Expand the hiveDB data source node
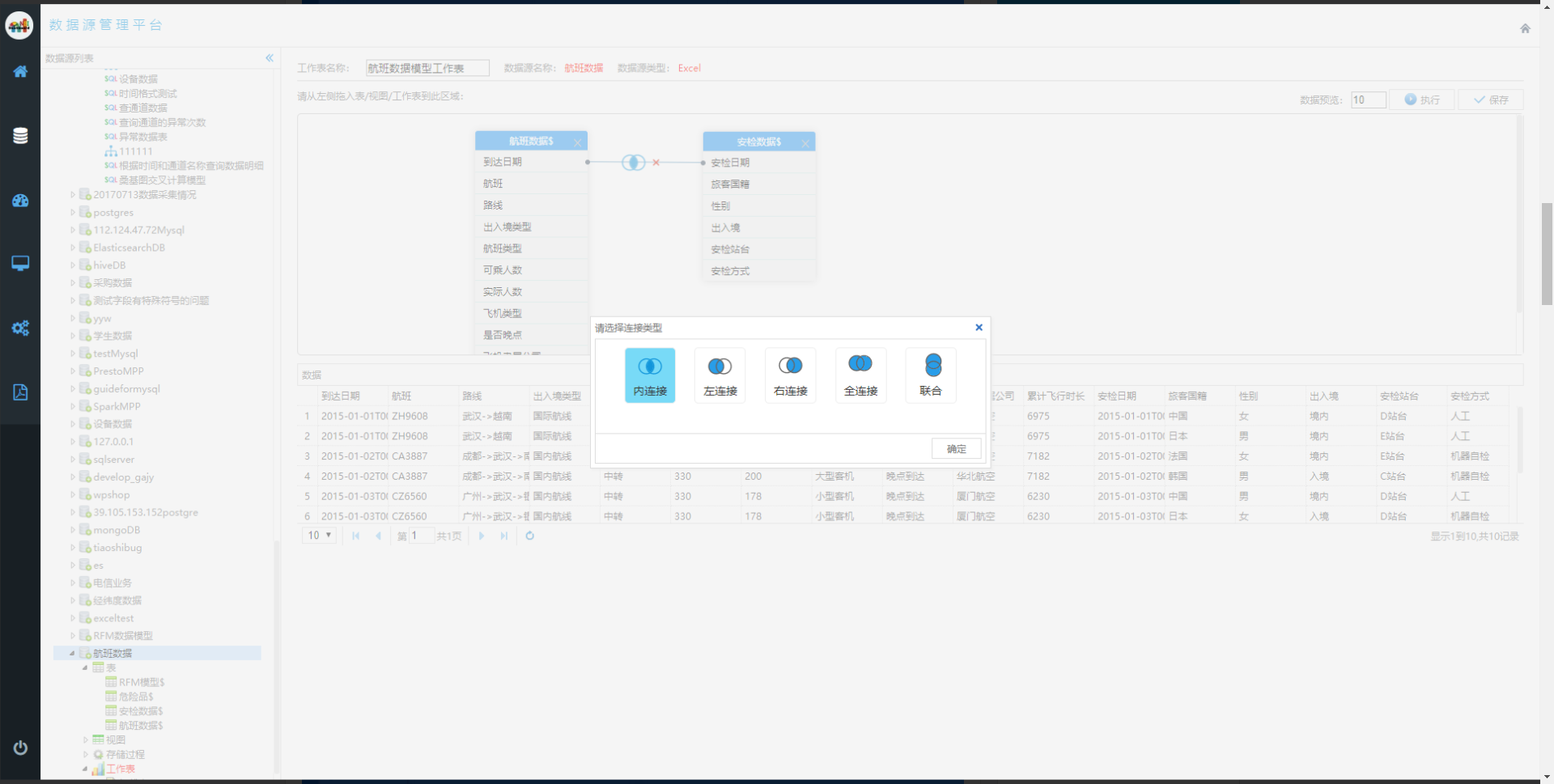The image size is (1554, 784). tap(73, 265)
